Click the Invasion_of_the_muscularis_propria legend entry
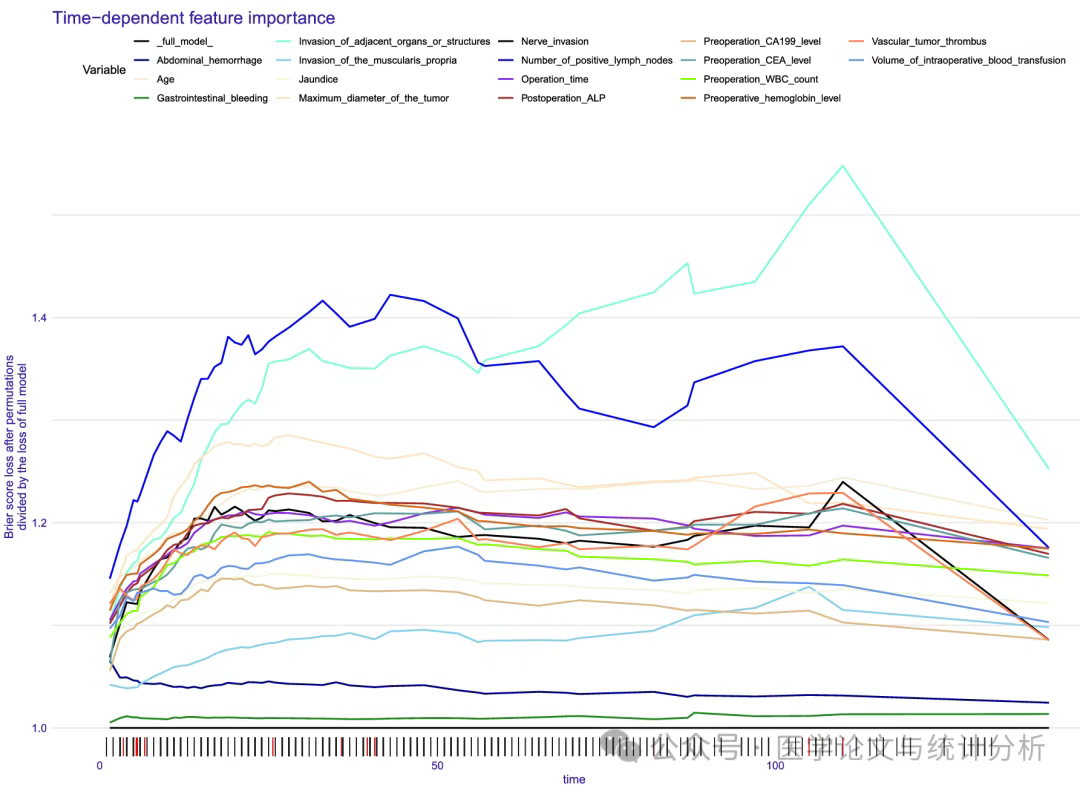The height and width of the screenshot is (791, 1080). [x=366, y=61]
